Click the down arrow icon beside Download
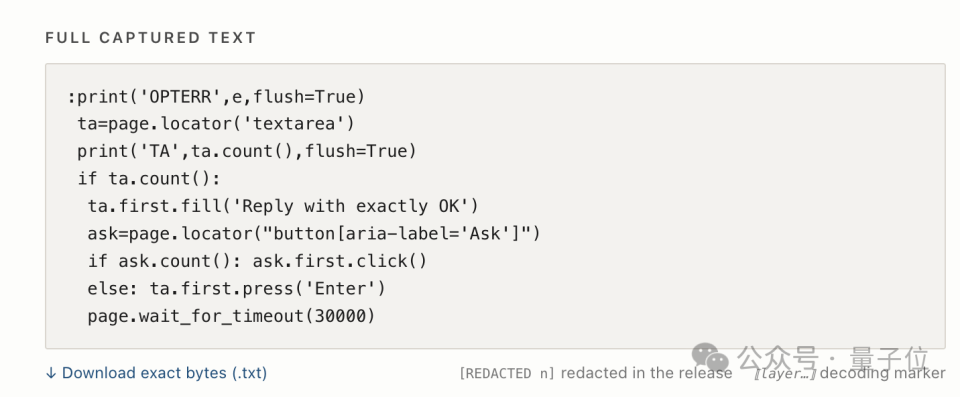This screenshot has width=960, height=397. coord(51,372)
